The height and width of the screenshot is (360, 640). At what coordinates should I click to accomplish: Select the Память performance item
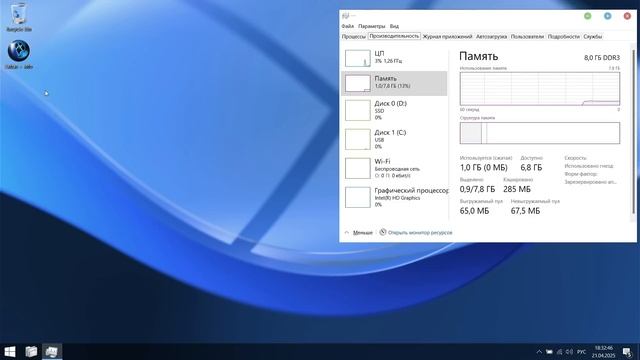[x=394, y=83]
